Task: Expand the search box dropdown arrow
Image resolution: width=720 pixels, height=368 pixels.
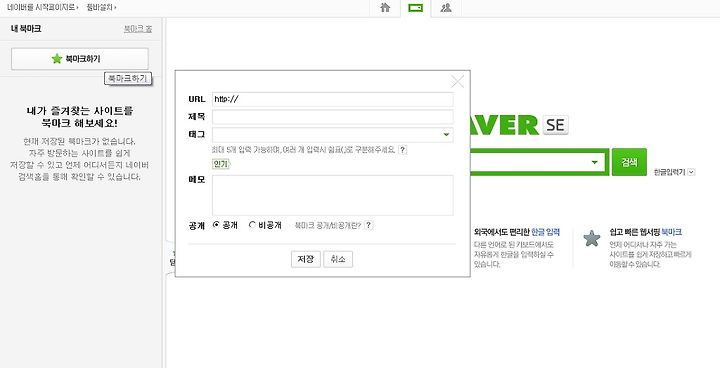Action: 595,162
